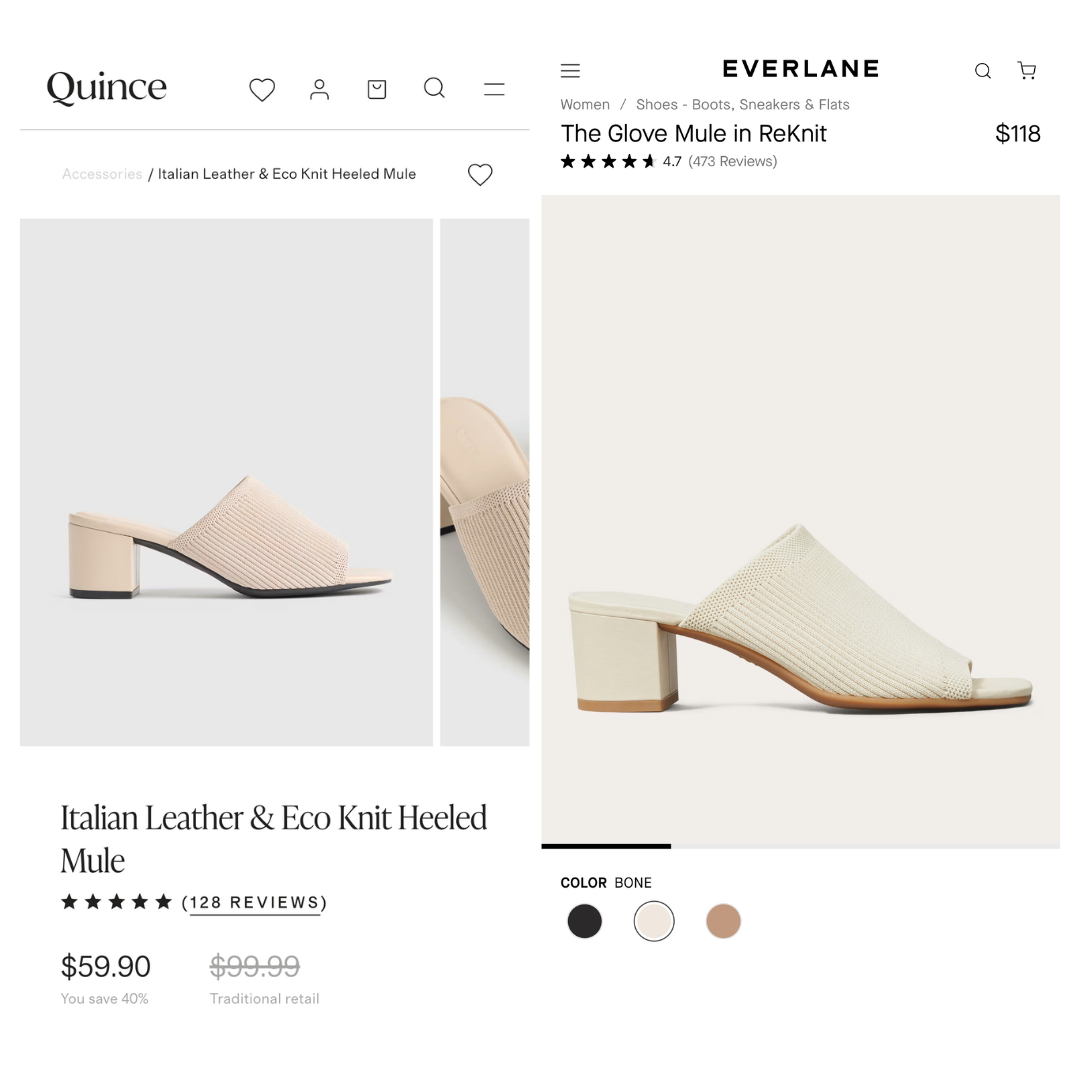1080x1080 pixels.
Task: Click the Everlane logo
Action: pos(800,69)
